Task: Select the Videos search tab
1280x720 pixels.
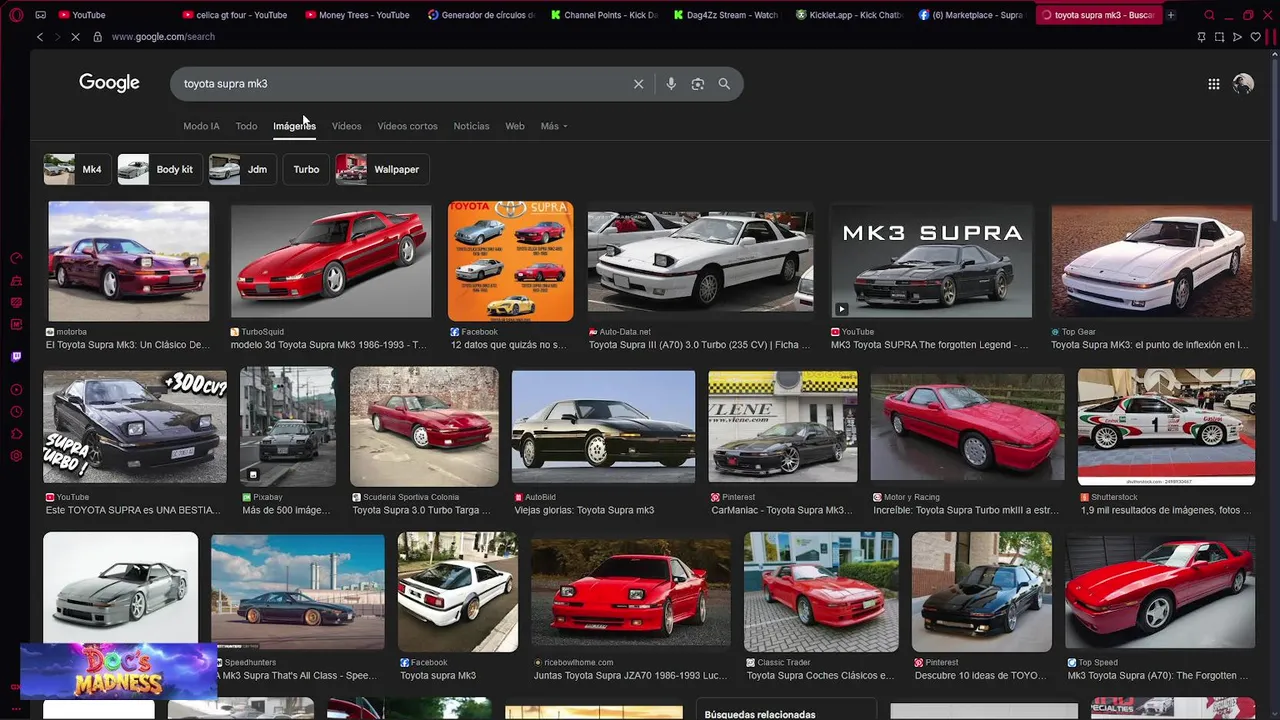Action: pyautogui.click(x=346, y=126)
